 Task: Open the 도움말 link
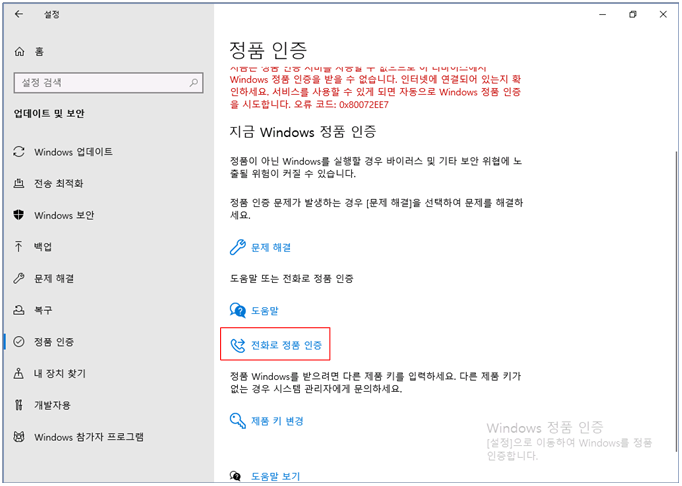click(264, 311)
